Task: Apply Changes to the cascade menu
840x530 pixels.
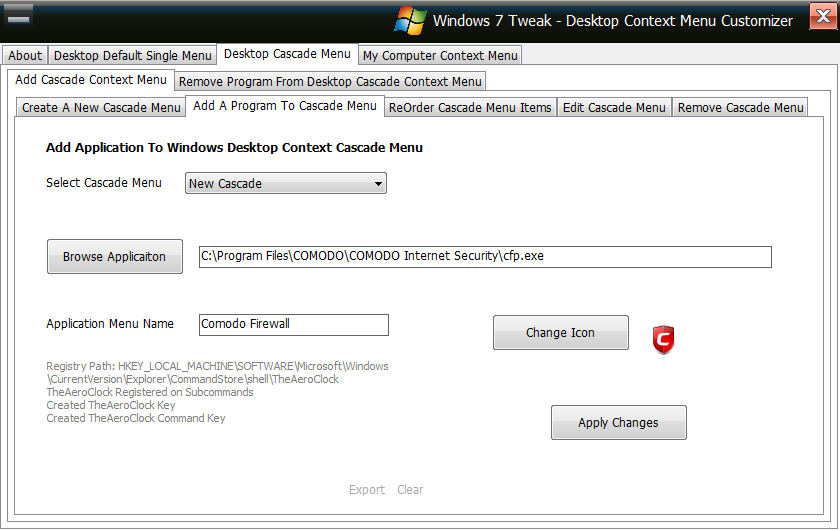Action: (619, 423)
